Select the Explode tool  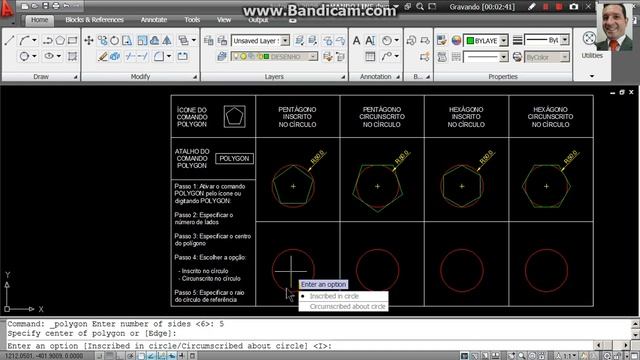[x=115, y=56]
